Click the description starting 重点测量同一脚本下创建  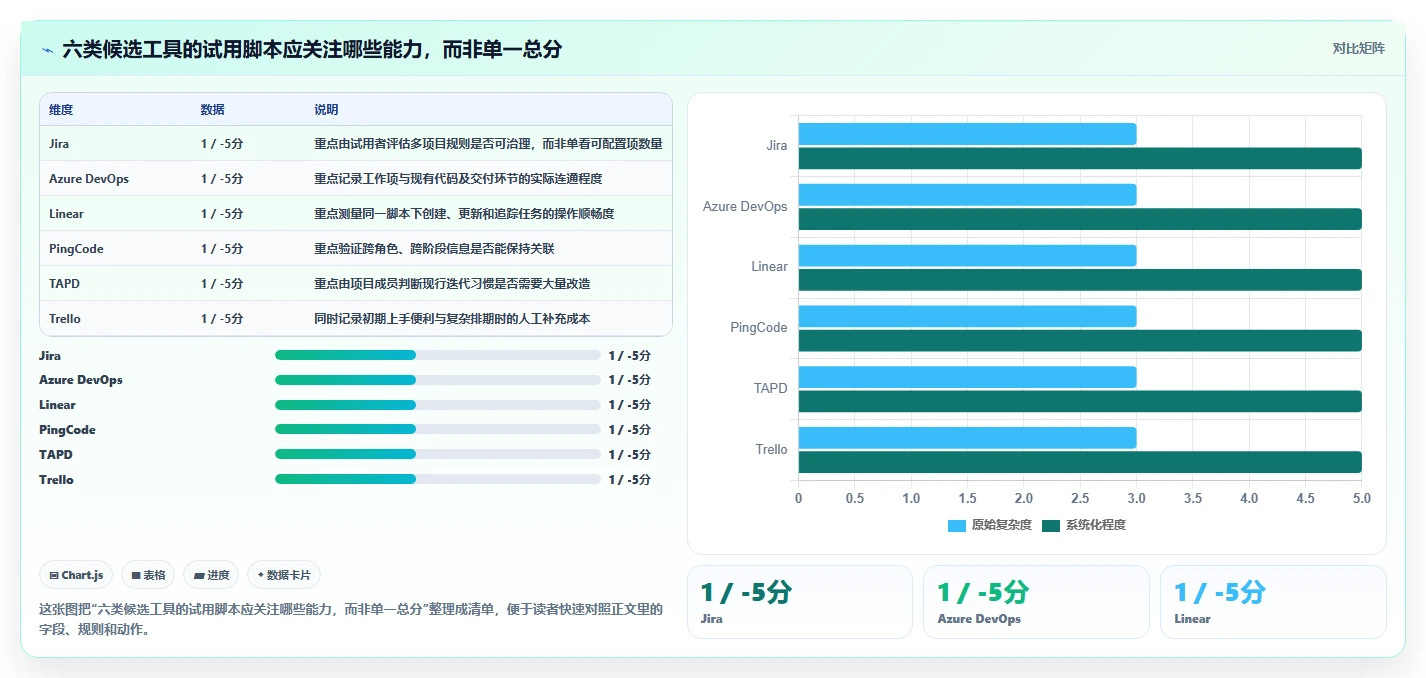464,214
